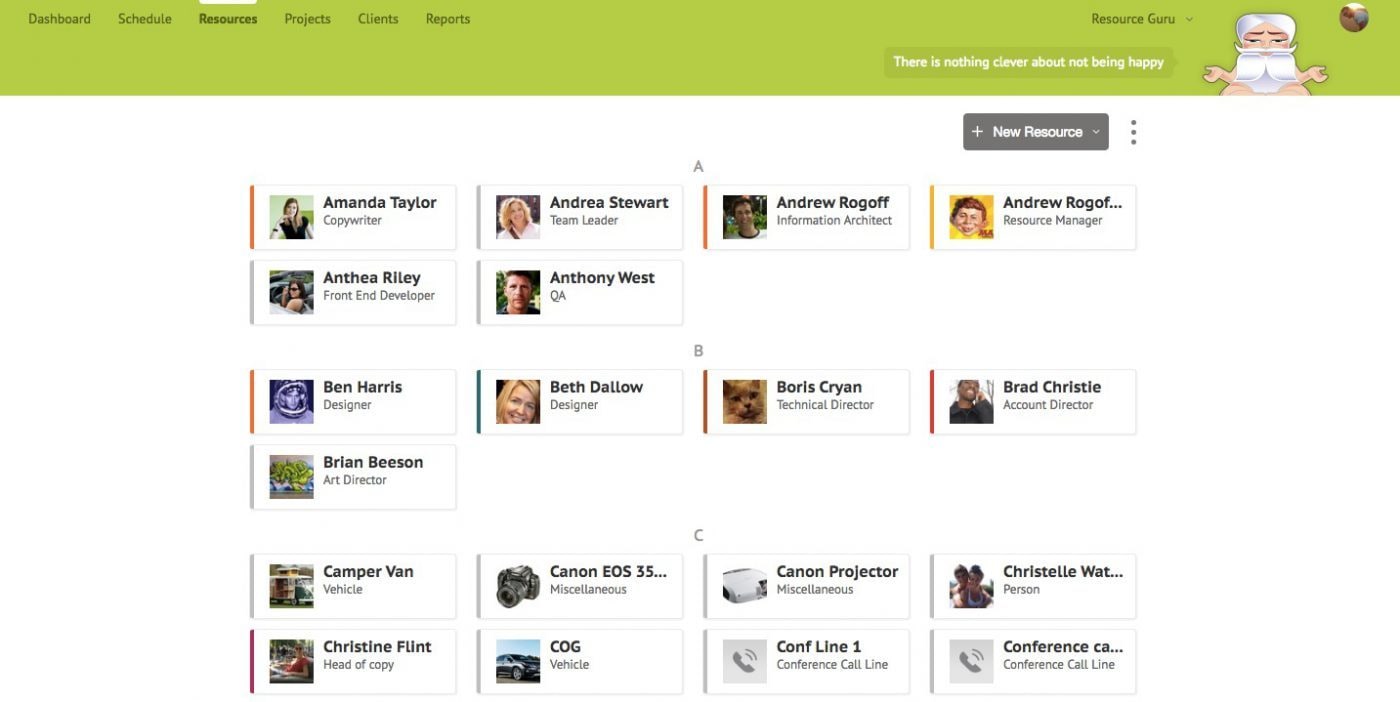
Task: Click the user profile avatar icon
Action: click(x=1354, y=18)
